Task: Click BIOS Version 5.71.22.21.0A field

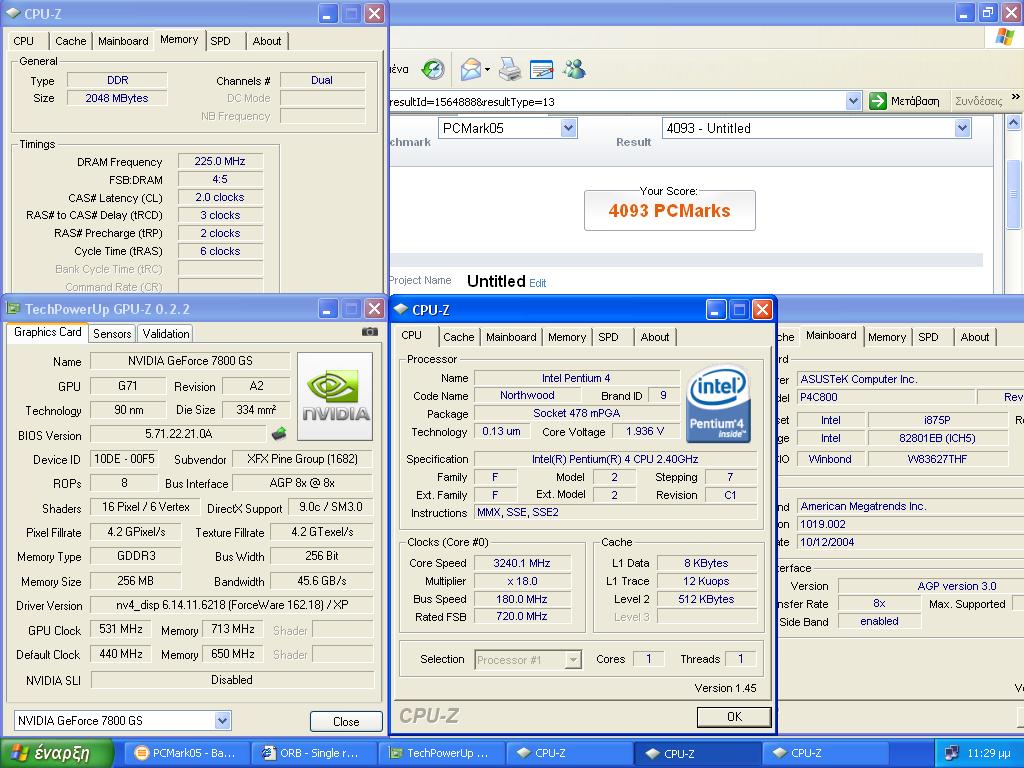Action: pyautogui.click(x=178, y=434)
